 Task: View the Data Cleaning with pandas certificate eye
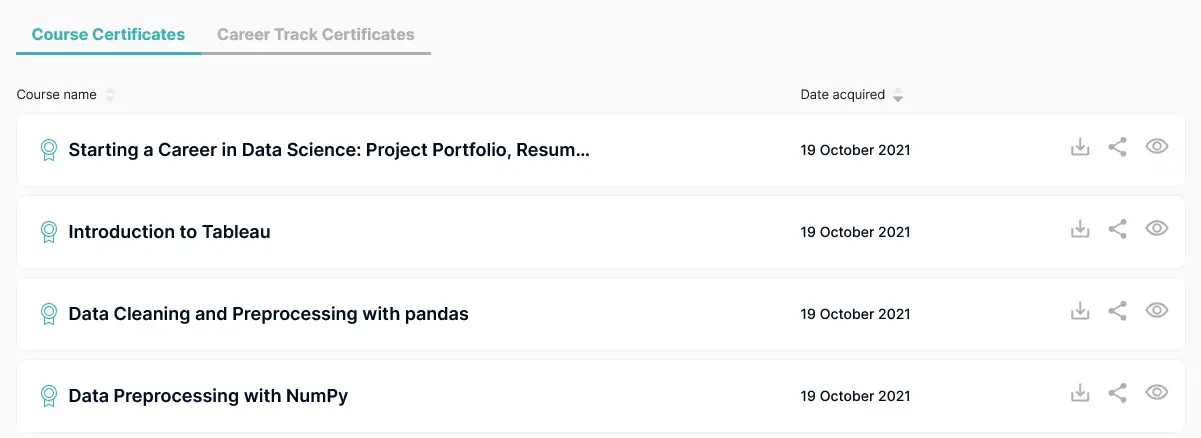click(1157, 311)
